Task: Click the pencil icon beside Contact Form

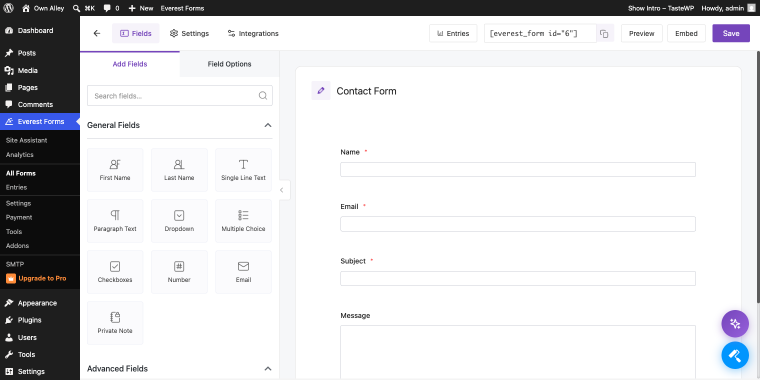Action: (x=321, y=91)
